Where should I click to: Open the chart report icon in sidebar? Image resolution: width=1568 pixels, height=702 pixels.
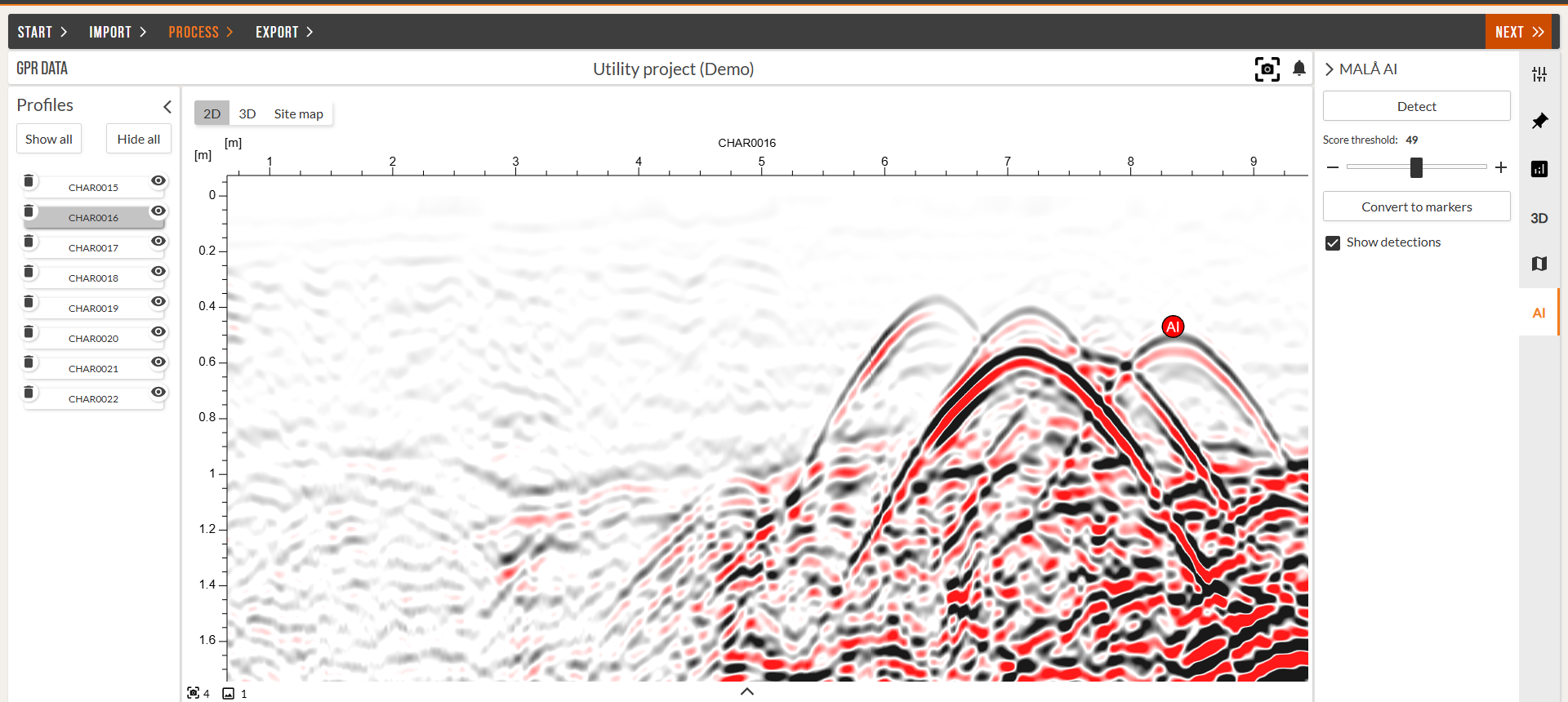pos(1539,169)
